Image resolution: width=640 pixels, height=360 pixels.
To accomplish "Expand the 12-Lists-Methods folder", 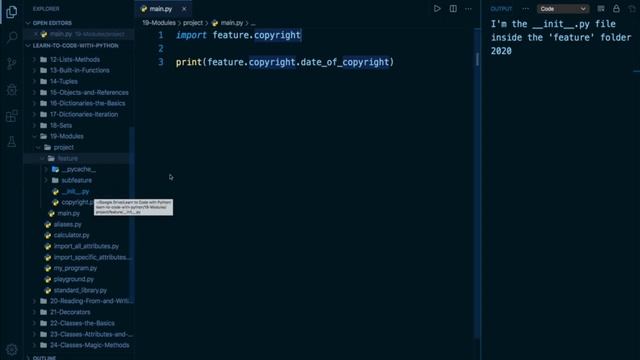I will 75,60.
